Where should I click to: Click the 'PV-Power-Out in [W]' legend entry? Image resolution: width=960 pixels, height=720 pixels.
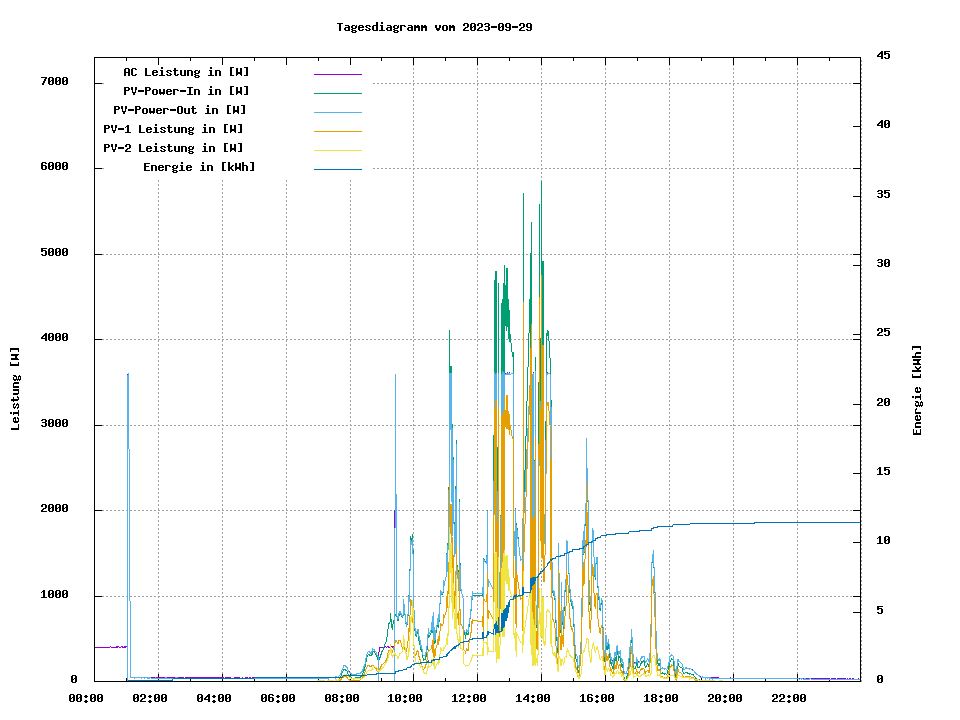click(x=180, y=110)
